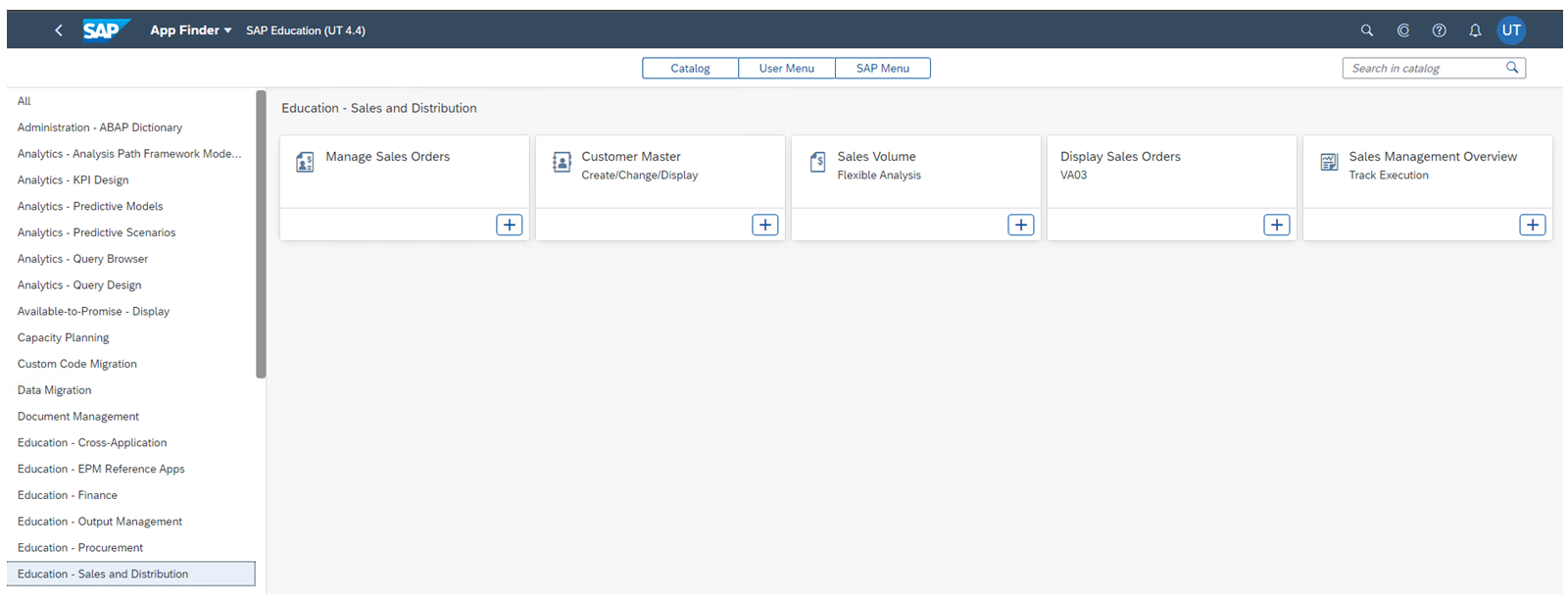Select Document Management catalog
This screenshot has width=1568, height=604.
pyautogui.click(x=130, y=417)
